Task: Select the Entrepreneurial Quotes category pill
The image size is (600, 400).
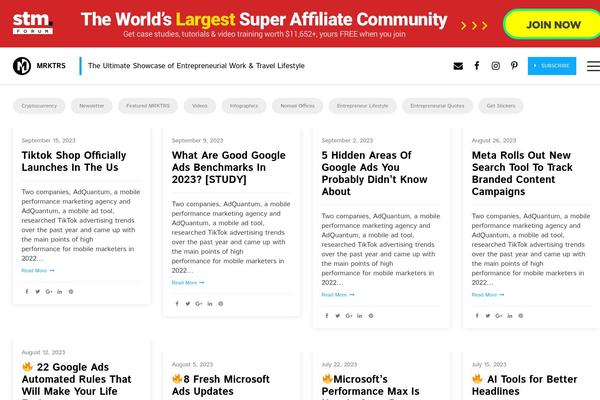Action: (x=437, y=106)
